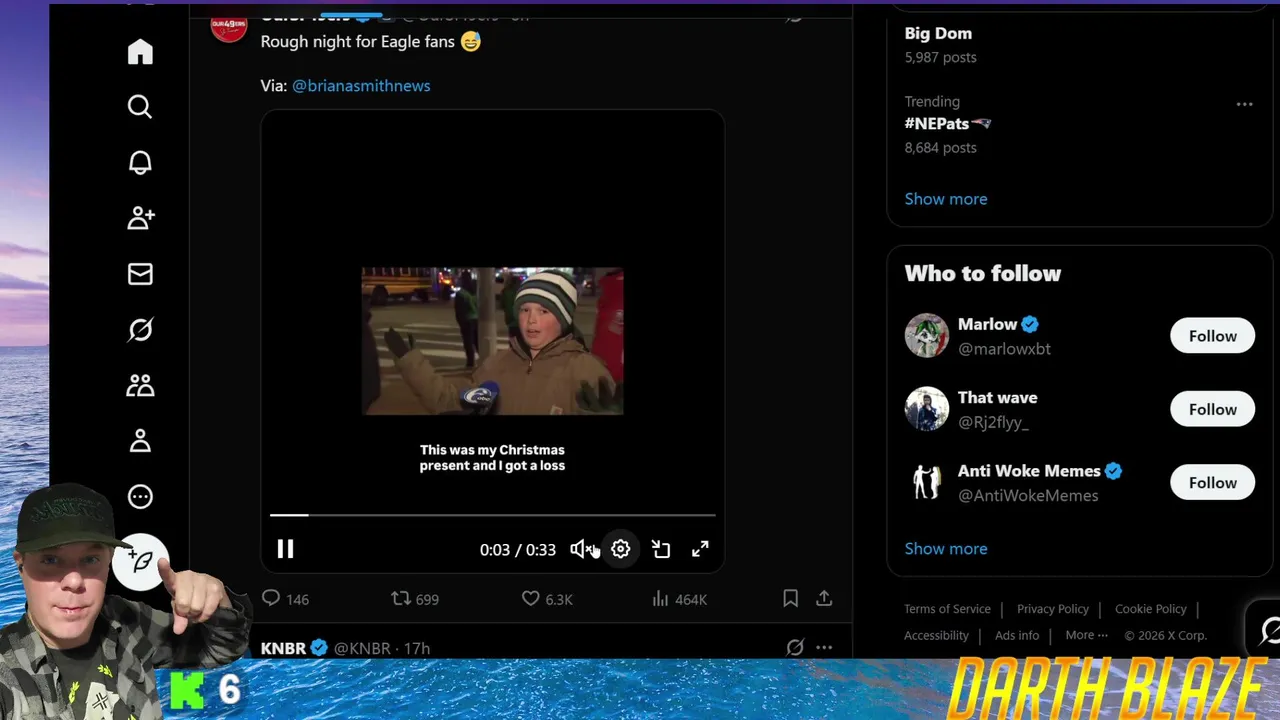Image resolution: width=1280 pixels, height=720 pixels.
Task: Click @marlowxbt handle text
Action: pos(1004,349)
